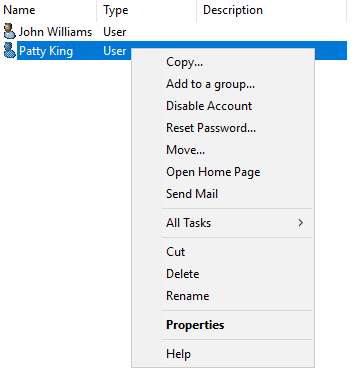Click the Name column header
Image resolution: width=360 pixels, height=387 pixels.
click(48, 10)
